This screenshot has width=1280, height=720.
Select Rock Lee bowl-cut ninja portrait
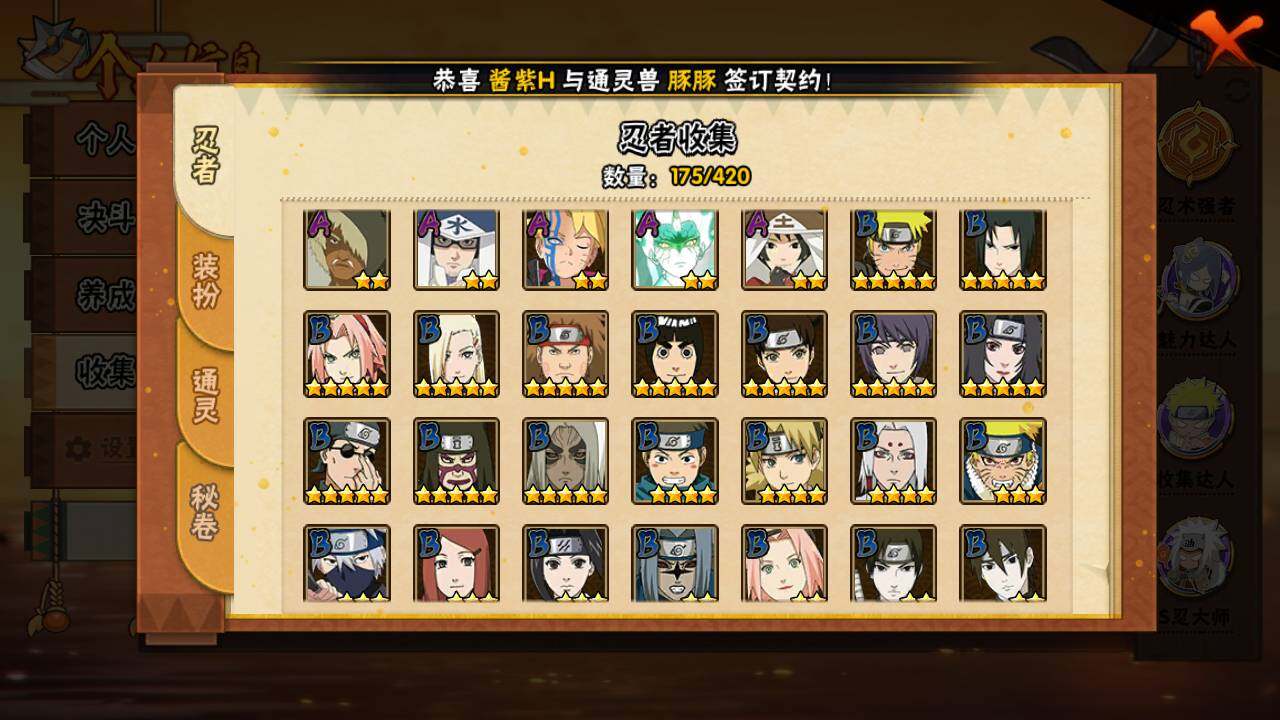[675, 354]
